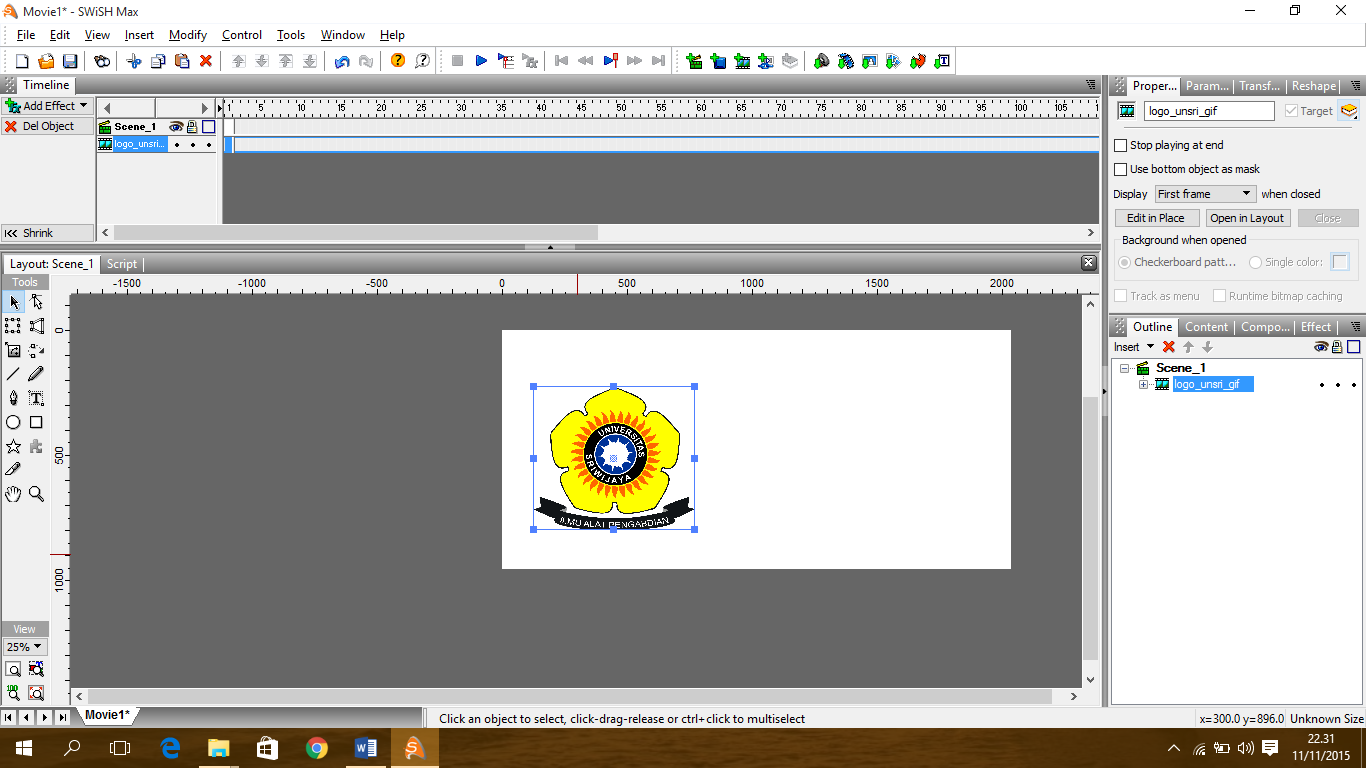Select the Rectangle tool
This screenshot has height=768, width=1366.
coord(37,422)
